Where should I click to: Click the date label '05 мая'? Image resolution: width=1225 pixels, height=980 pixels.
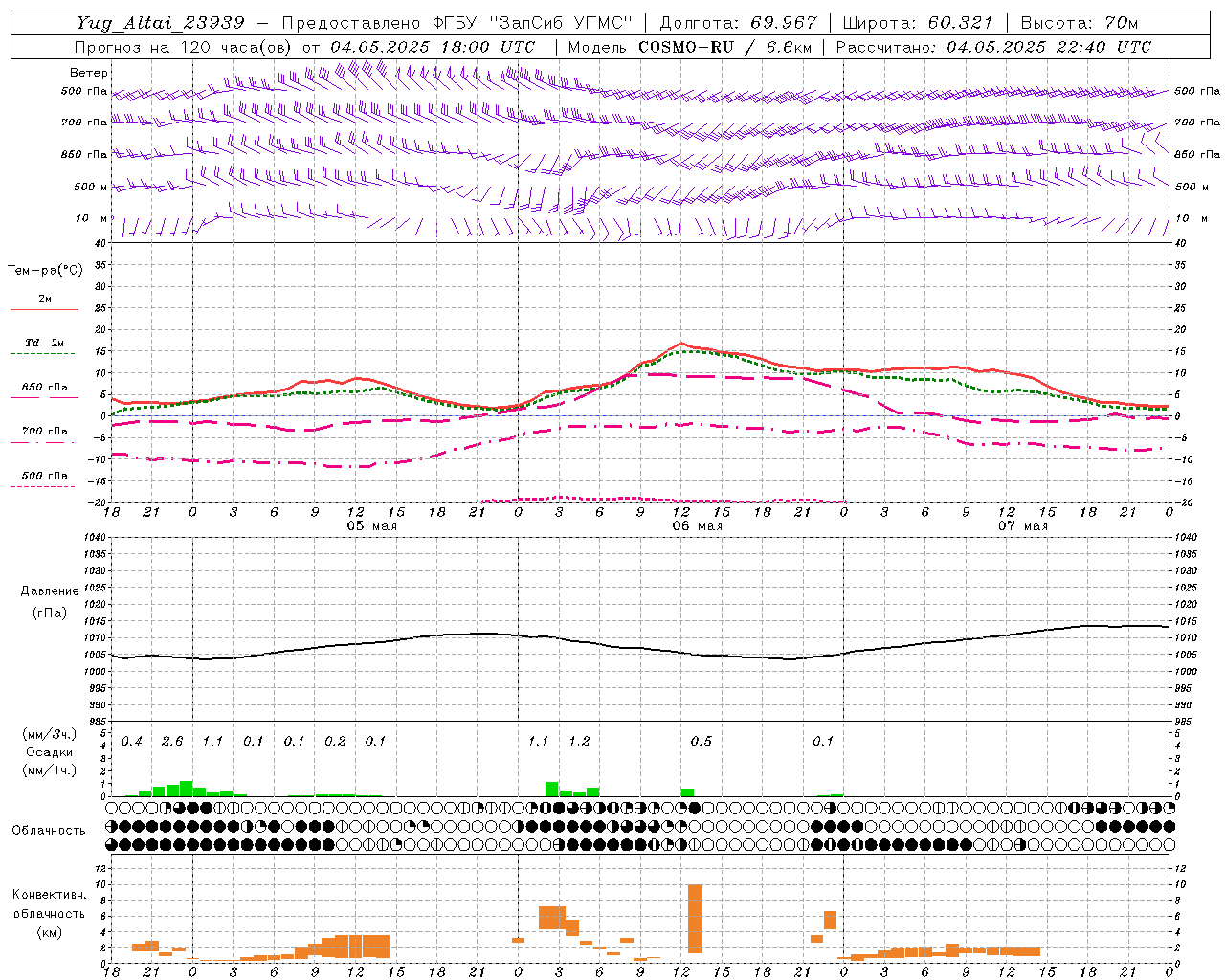[x=371, y=525]
